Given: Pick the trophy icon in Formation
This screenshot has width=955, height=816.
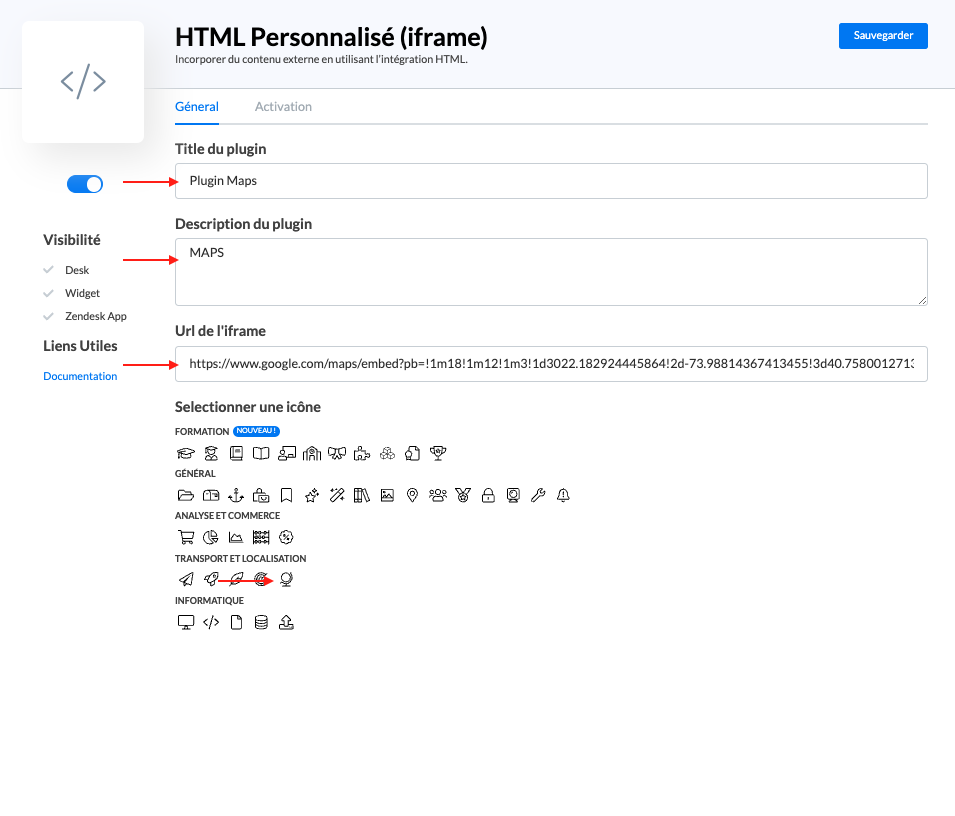Looking at the screenshot, I should (437, 453).
